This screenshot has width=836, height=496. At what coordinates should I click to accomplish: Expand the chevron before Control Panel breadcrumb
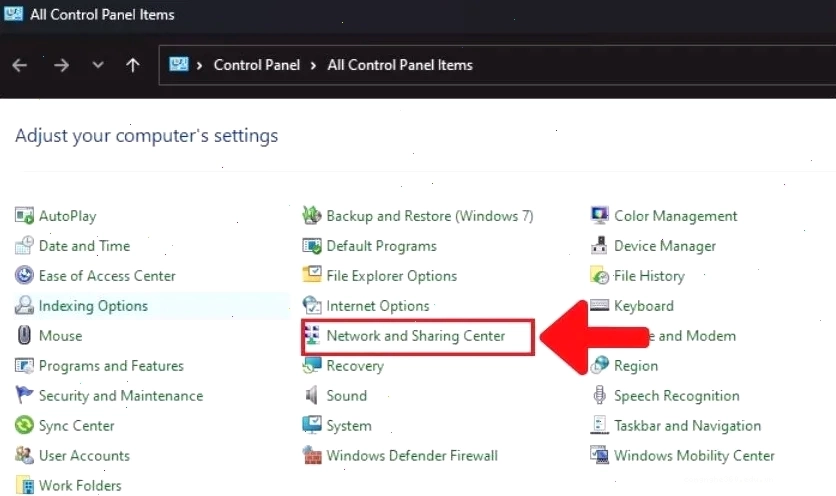pos(199,66)
